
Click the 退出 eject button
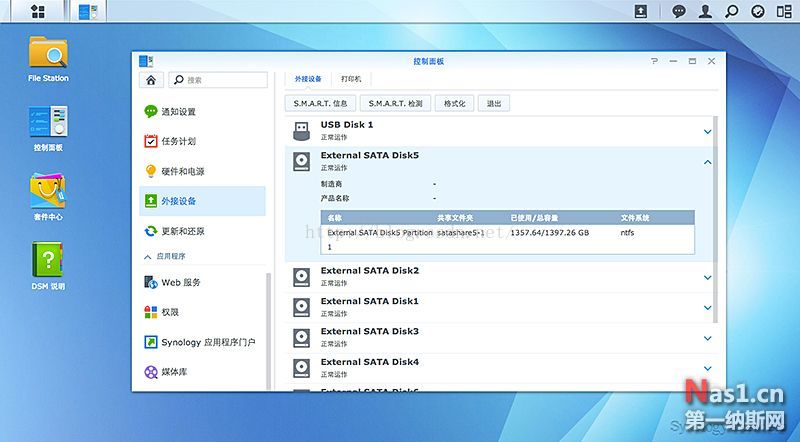pyautogui.click(x=494, y=103)
